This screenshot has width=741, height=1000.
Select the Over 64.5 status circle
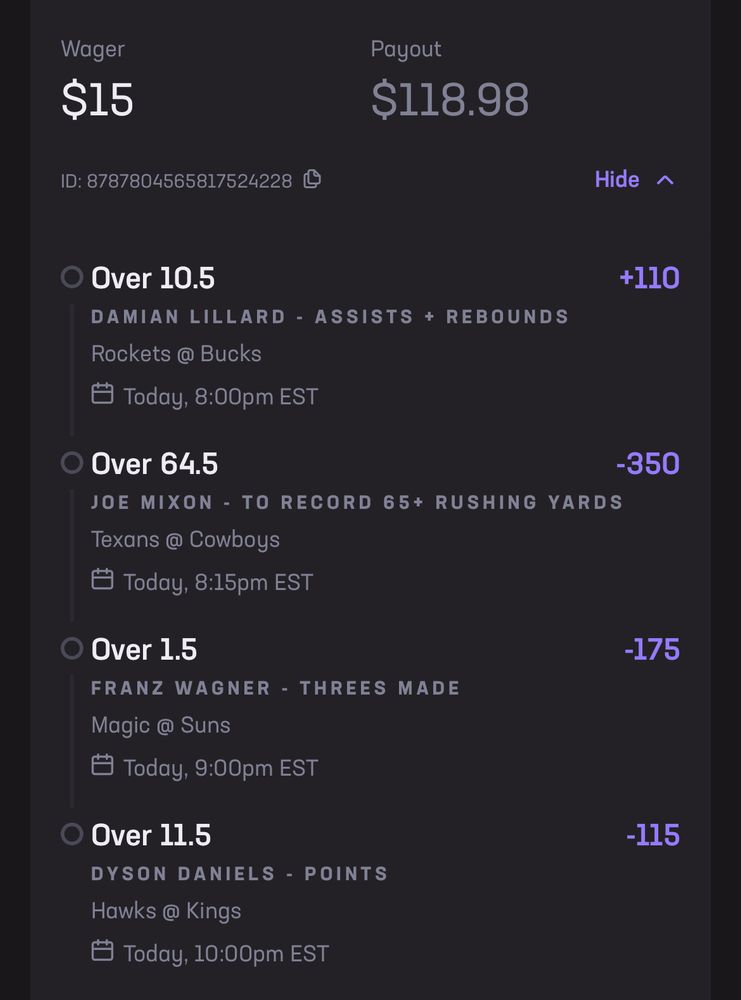pos(72,463)
